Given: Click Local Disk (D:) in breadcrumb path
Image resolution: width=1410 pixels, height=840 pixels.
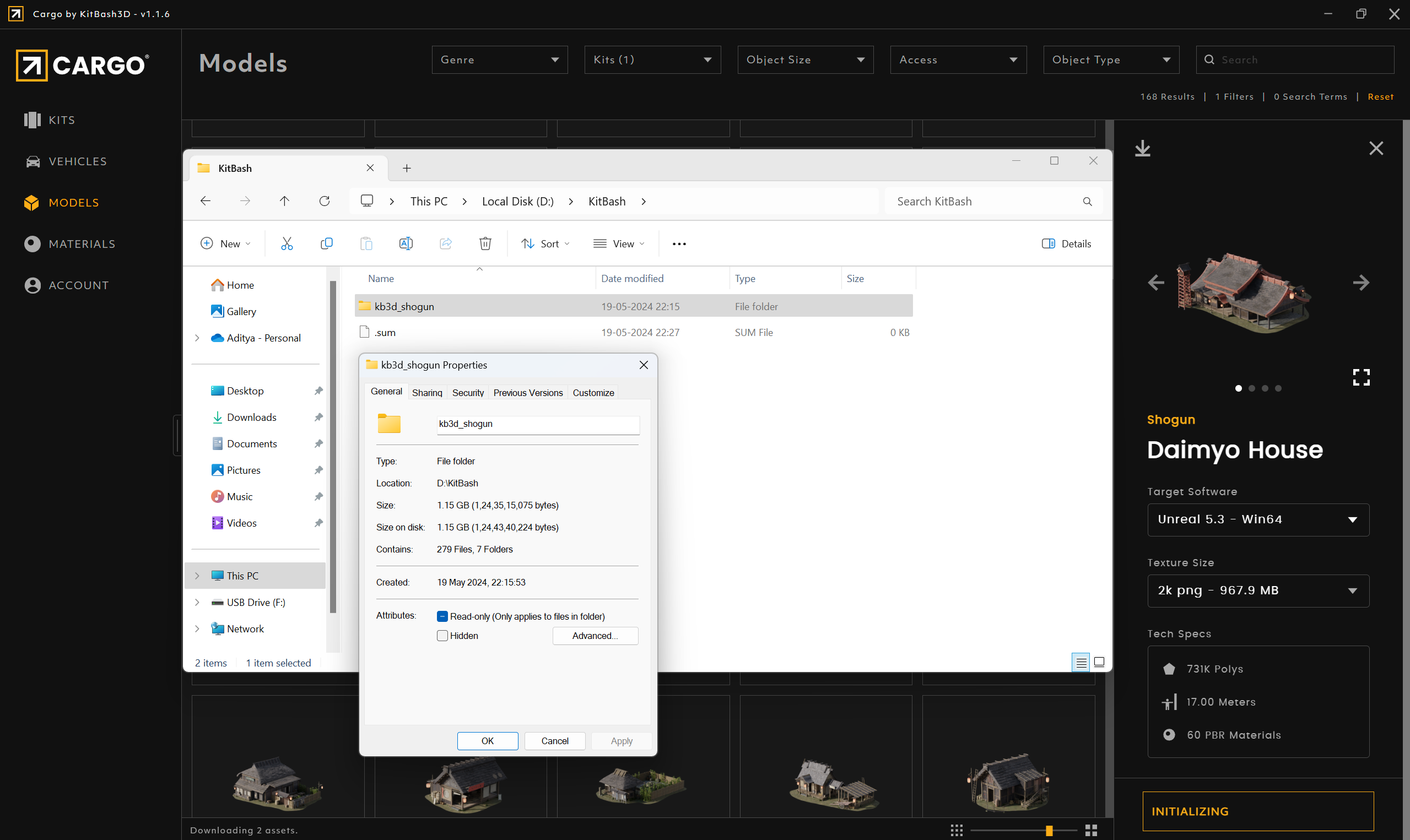Looking at the screenshot, I should pos(517,202).
